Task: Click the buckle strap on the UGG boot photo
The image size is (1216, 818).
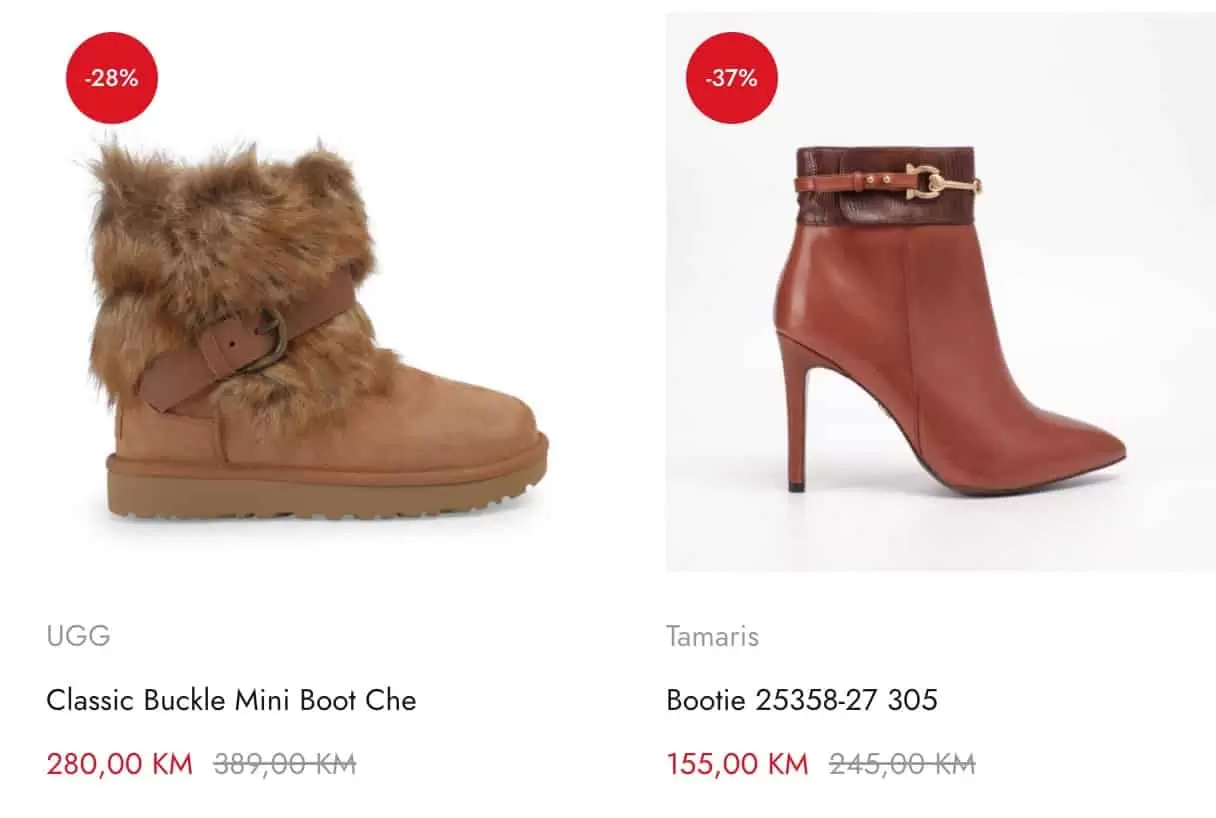Action: click(235, 345)
